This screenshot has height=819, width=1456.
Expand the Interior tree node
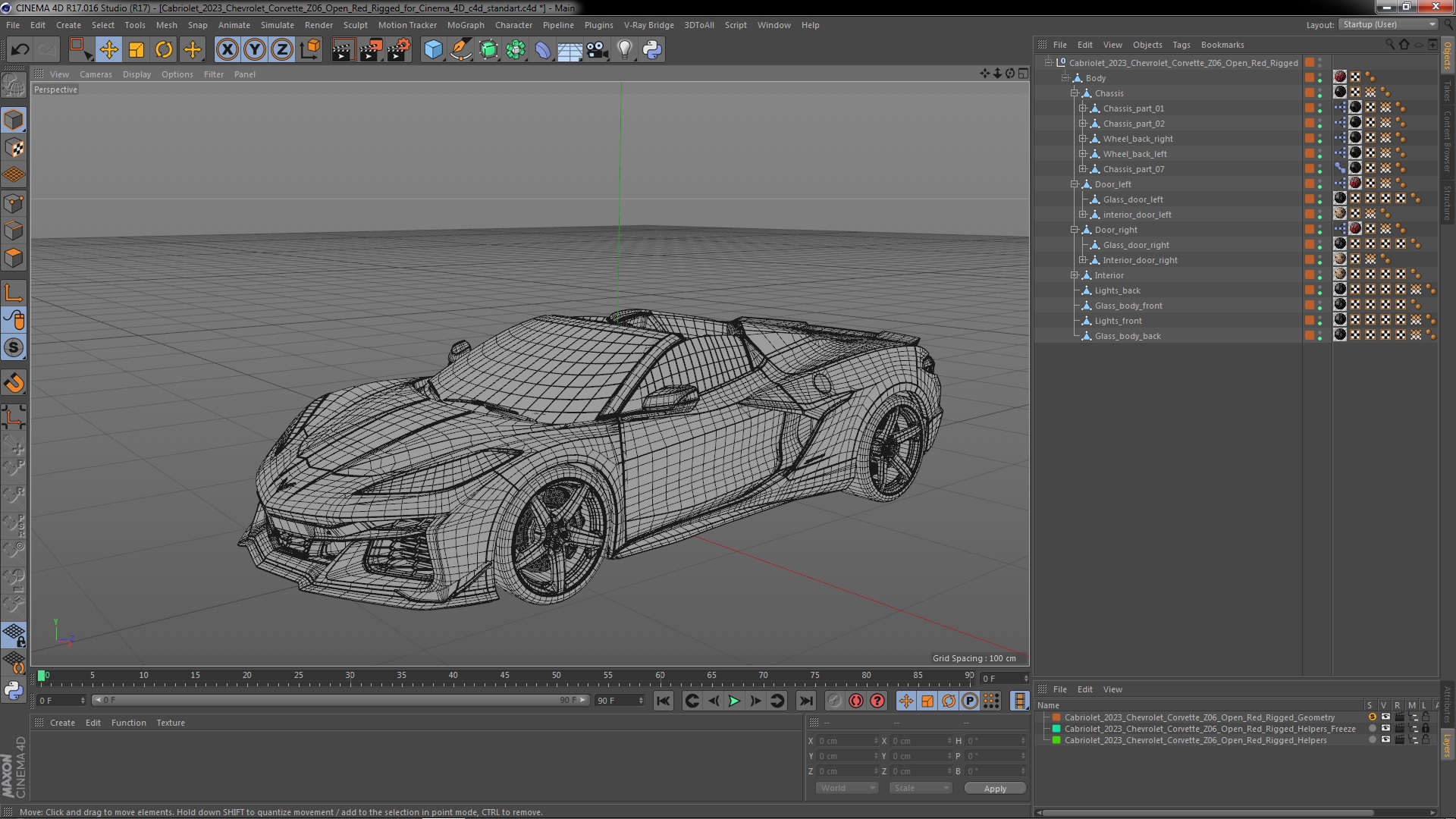(x=1075, y=275)
